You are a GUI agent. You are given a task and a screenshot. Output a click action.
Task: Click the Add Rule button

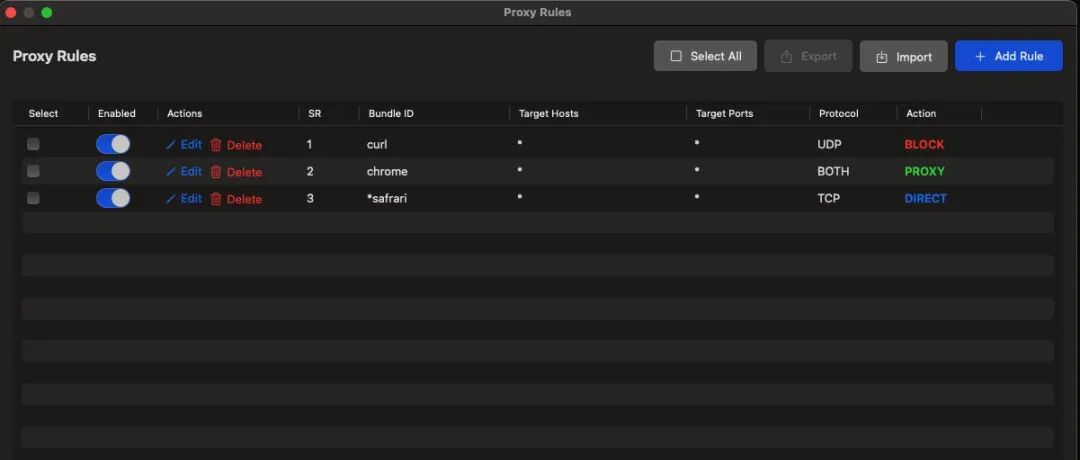[1008, 56]
